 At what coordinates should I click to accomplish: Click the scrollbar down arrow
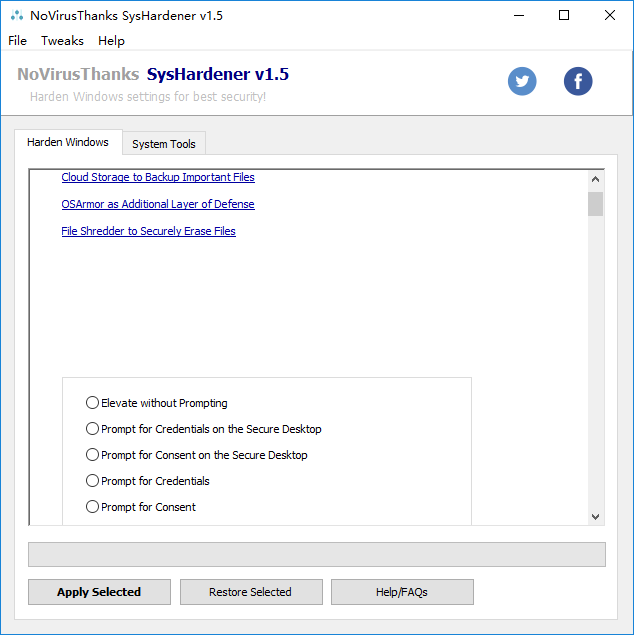coord(595,517)
